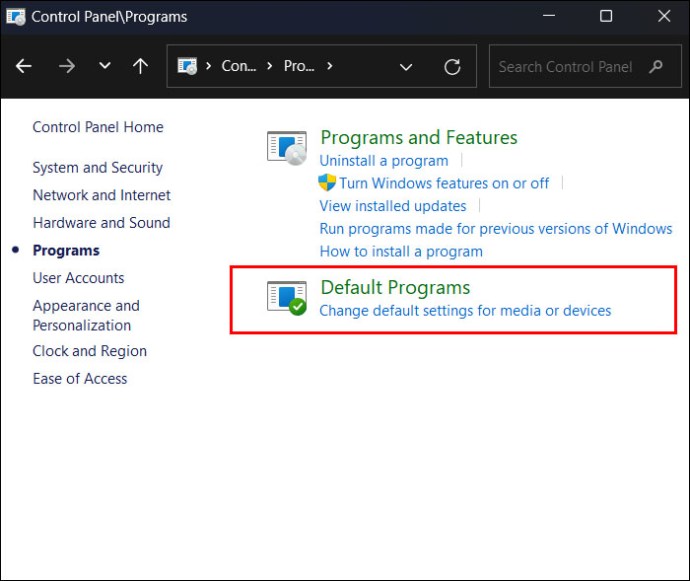Click the search magnifier icon
This screenshot has height=581, width=690.
[x=656, y=67]
